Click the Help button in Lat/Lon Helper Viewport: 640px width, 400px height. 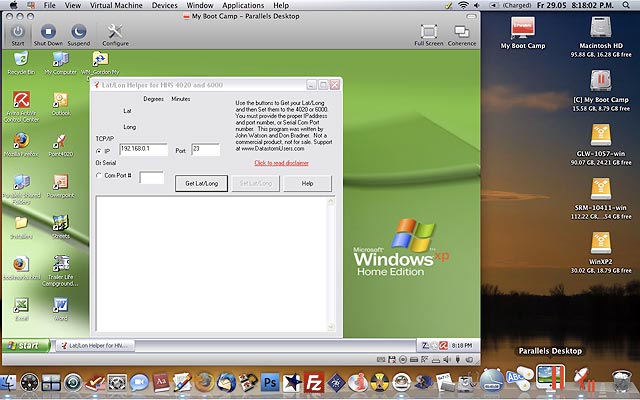[x=307, y=184]
